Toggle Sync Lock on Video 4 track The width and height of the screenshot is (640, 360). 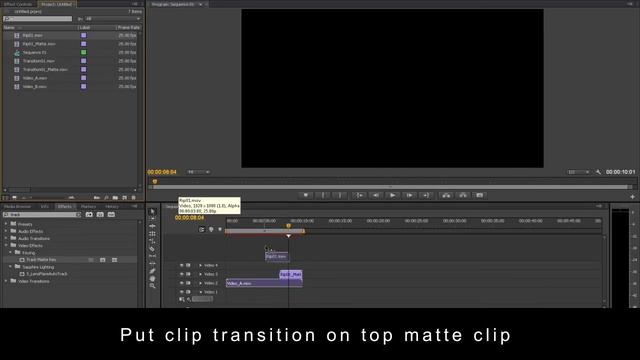(189, 265)
